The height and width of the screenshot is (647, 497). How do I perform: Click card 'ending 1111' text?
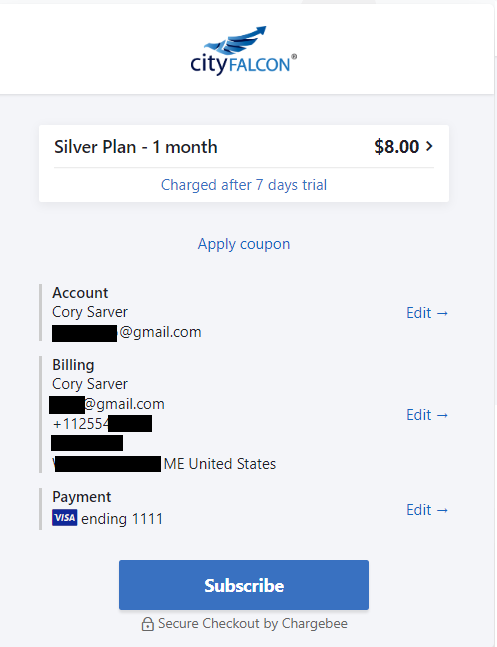[x=122, y=519]
